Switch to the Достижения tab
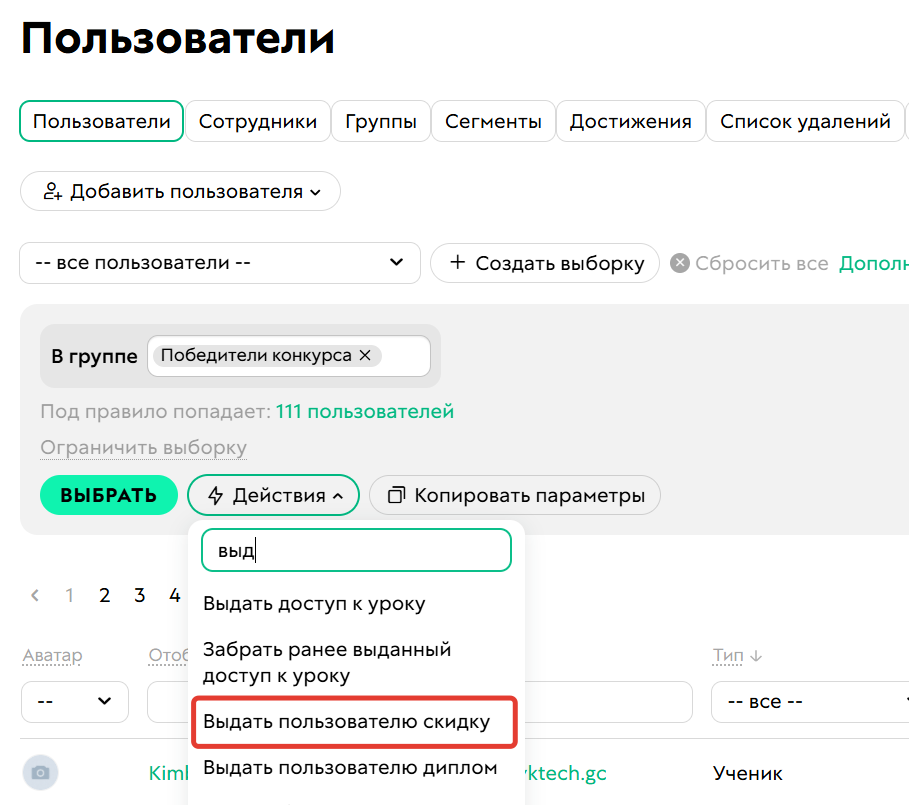 (x=630, y=121)
